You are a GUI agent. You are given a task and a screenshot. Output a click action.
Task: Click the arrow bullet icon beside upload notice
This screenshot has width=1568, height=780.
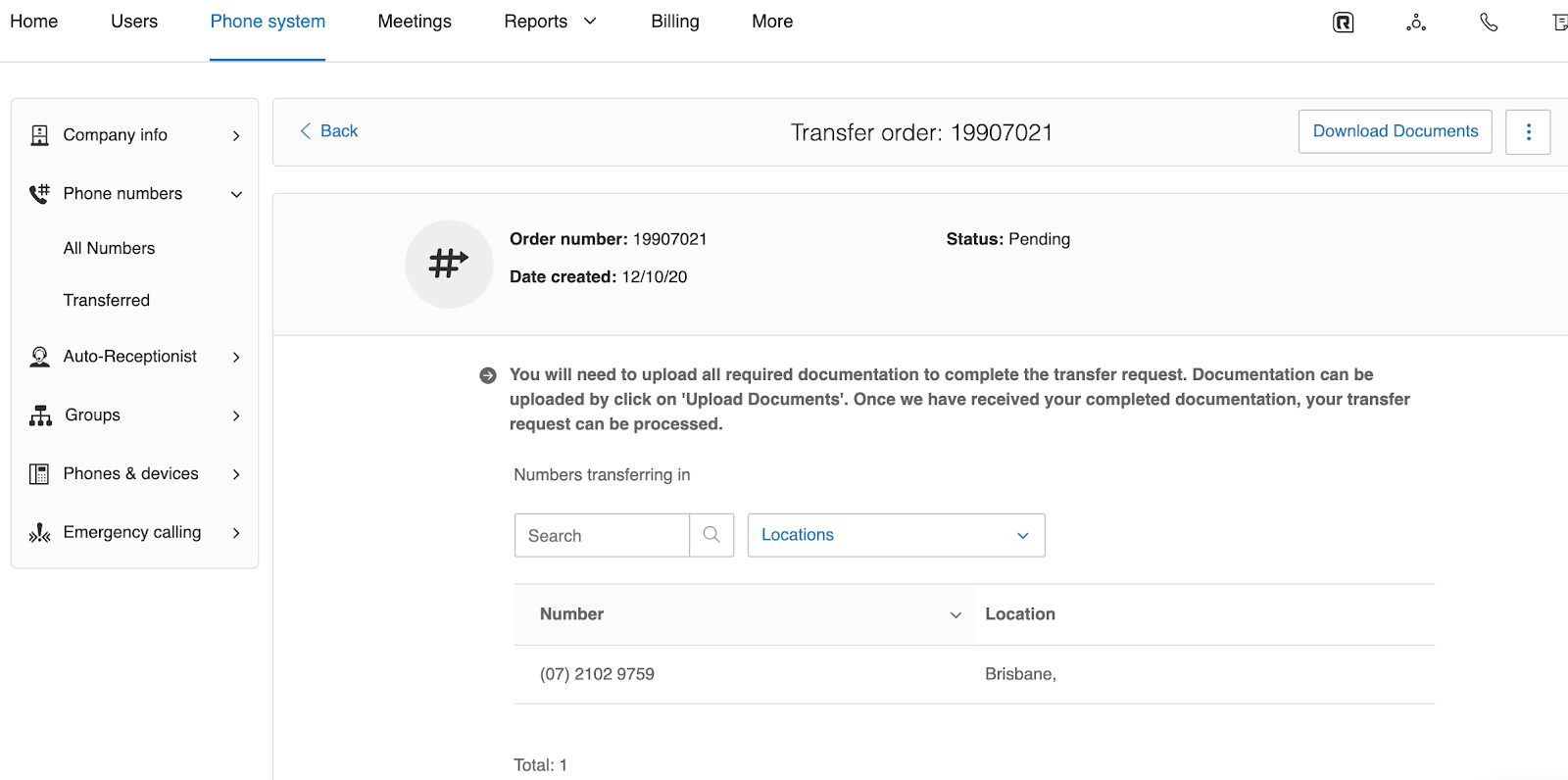tap(488, 375)
